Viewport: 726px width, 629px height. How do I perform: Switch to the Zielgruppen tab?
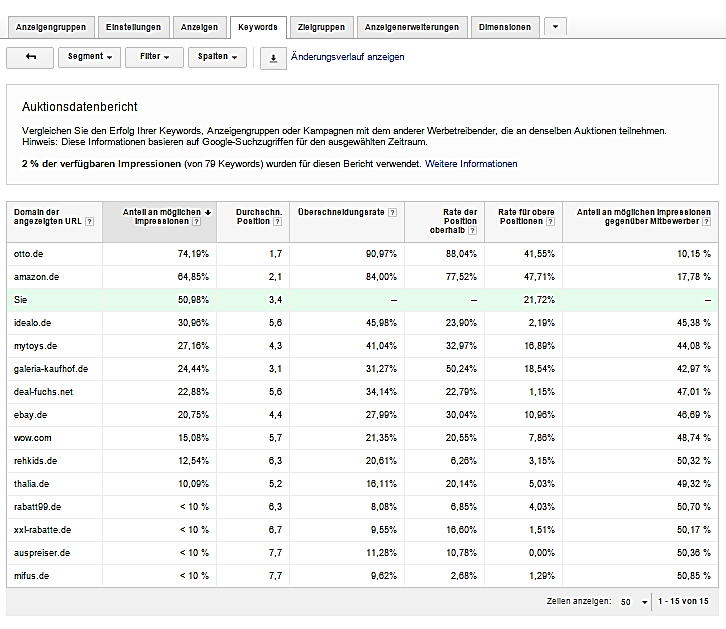pyautogui.click(x=321, y=27)
